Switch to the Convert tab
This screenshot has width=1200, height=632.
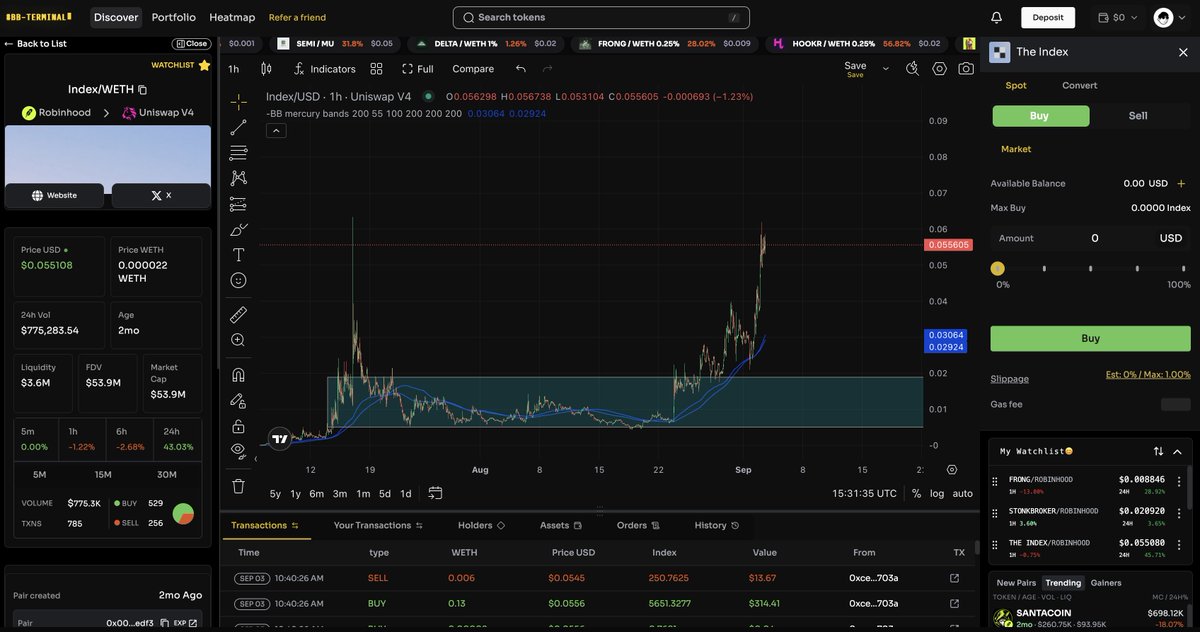pyautogui.click(x=1079, y=85)
